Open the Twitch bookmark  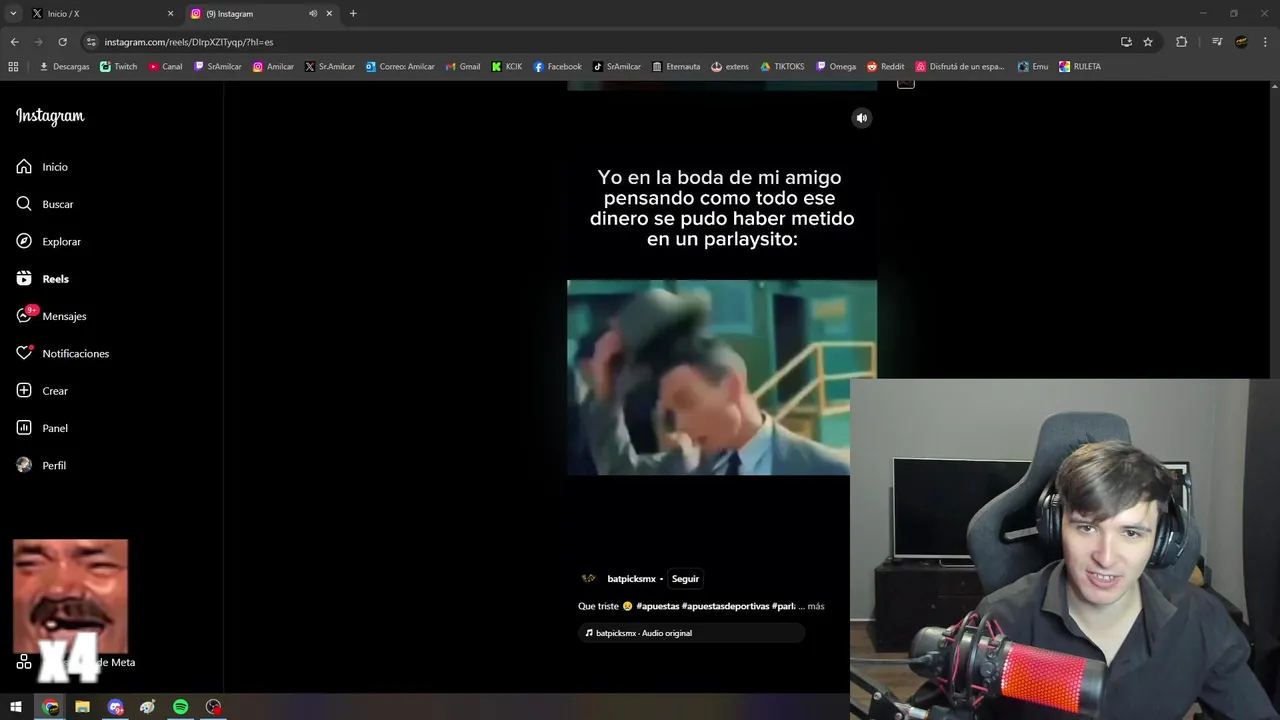pos(119,67)
